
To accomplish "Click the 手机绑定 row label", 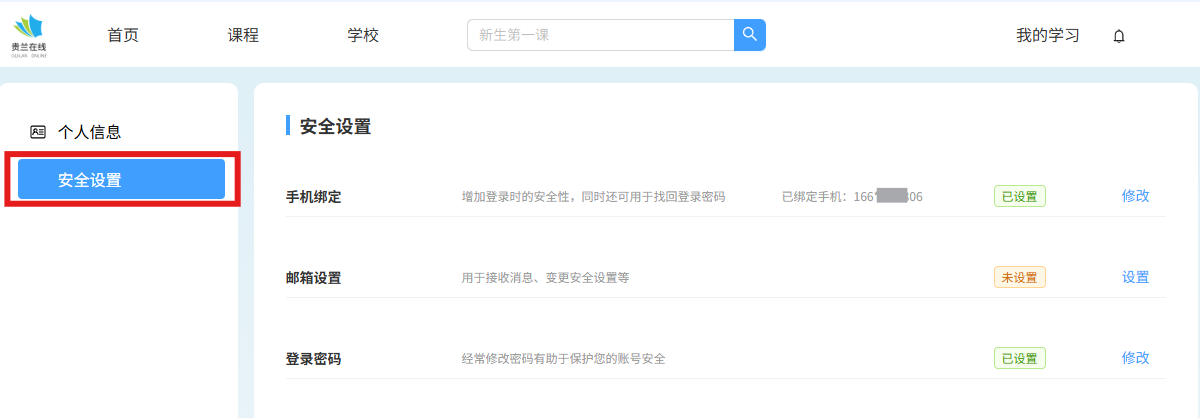I will pyautogui.click(x=313, y=197).
